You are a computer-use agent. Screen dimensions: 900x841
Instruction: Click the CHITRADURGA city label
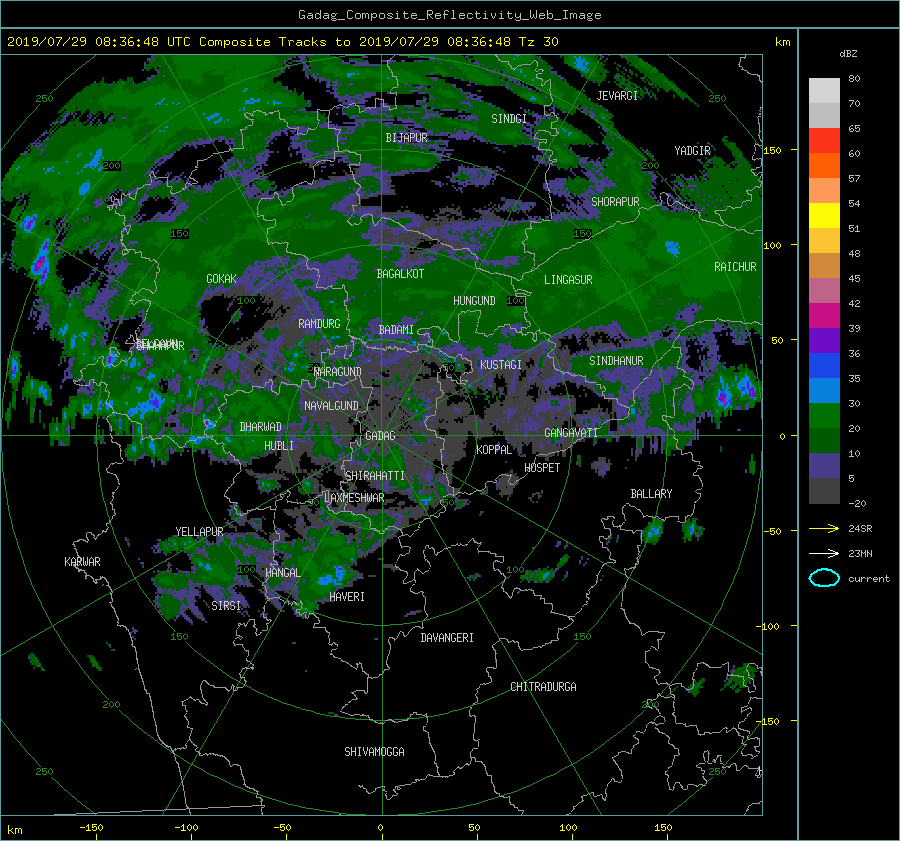coord(543,687)
